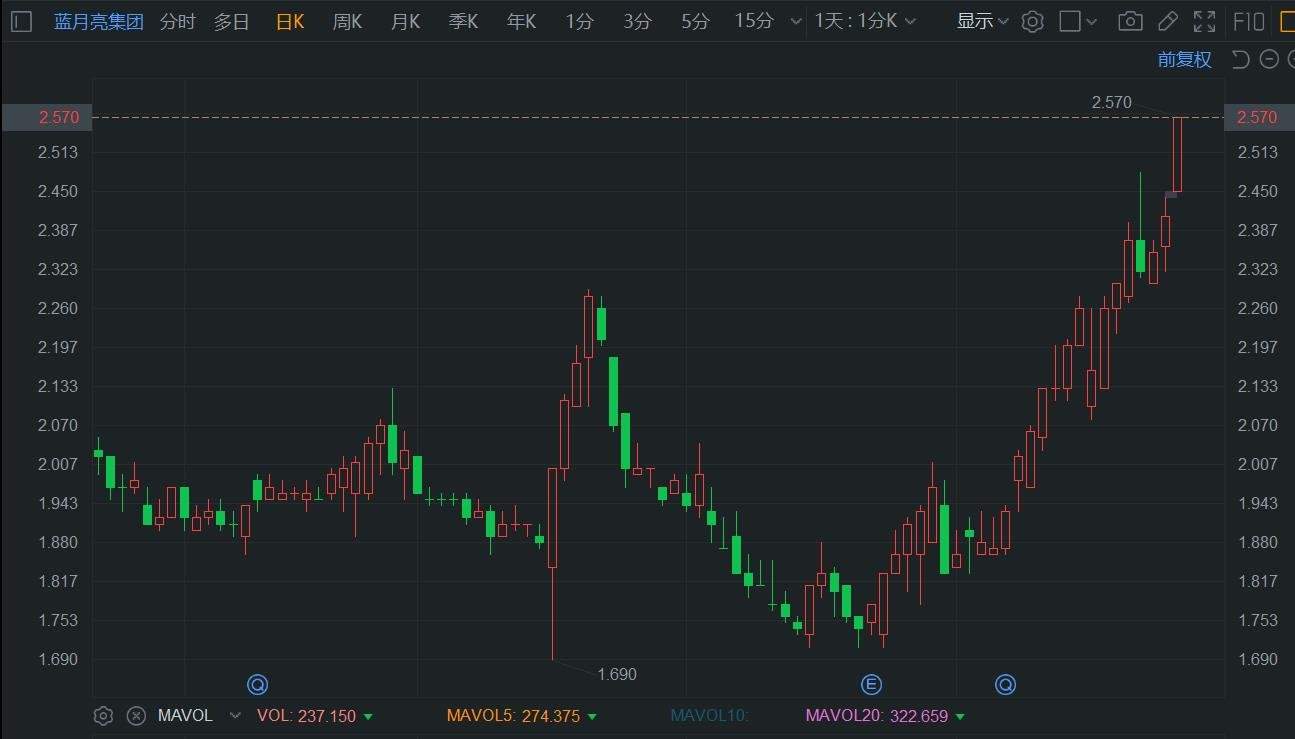Select the 3分 three-minute tab
The width and height of the screenshot is (1295, 739).
coord(637,21)
